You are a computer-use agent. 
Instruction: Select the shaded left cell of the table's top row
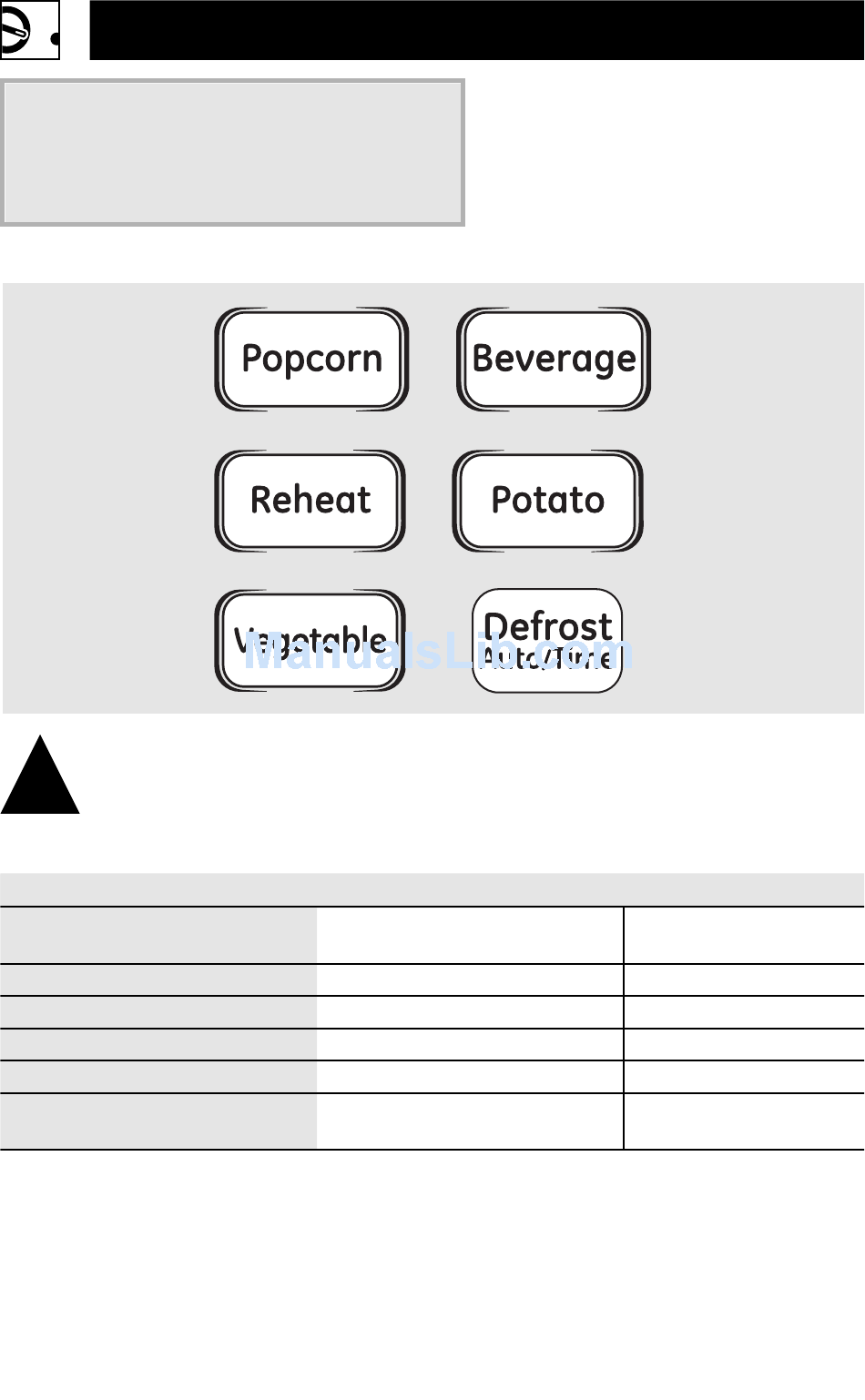pyautogui.click(x=158, y=936)
